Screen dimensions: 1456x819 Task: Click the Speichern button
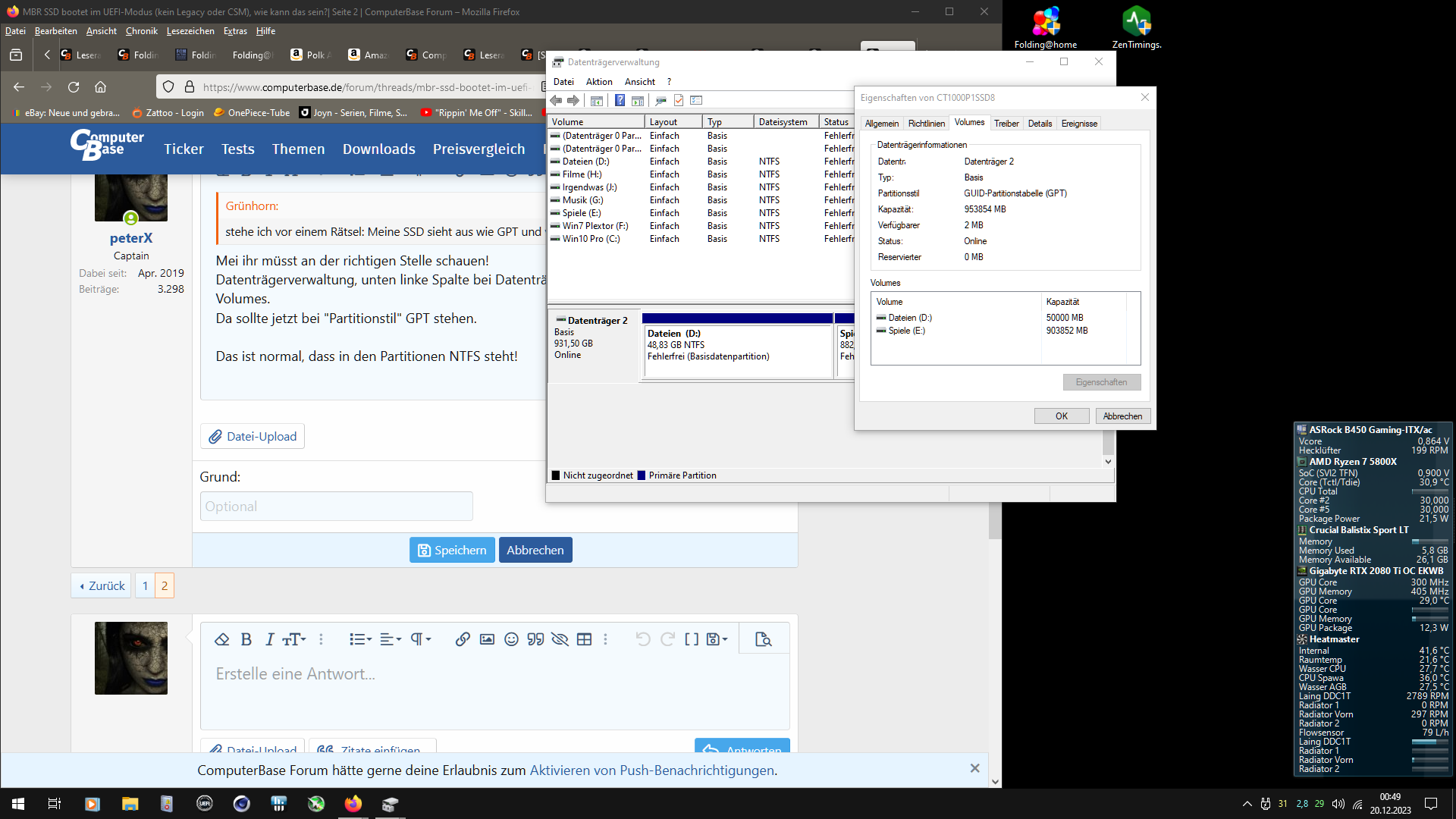[x=452, y=550]
